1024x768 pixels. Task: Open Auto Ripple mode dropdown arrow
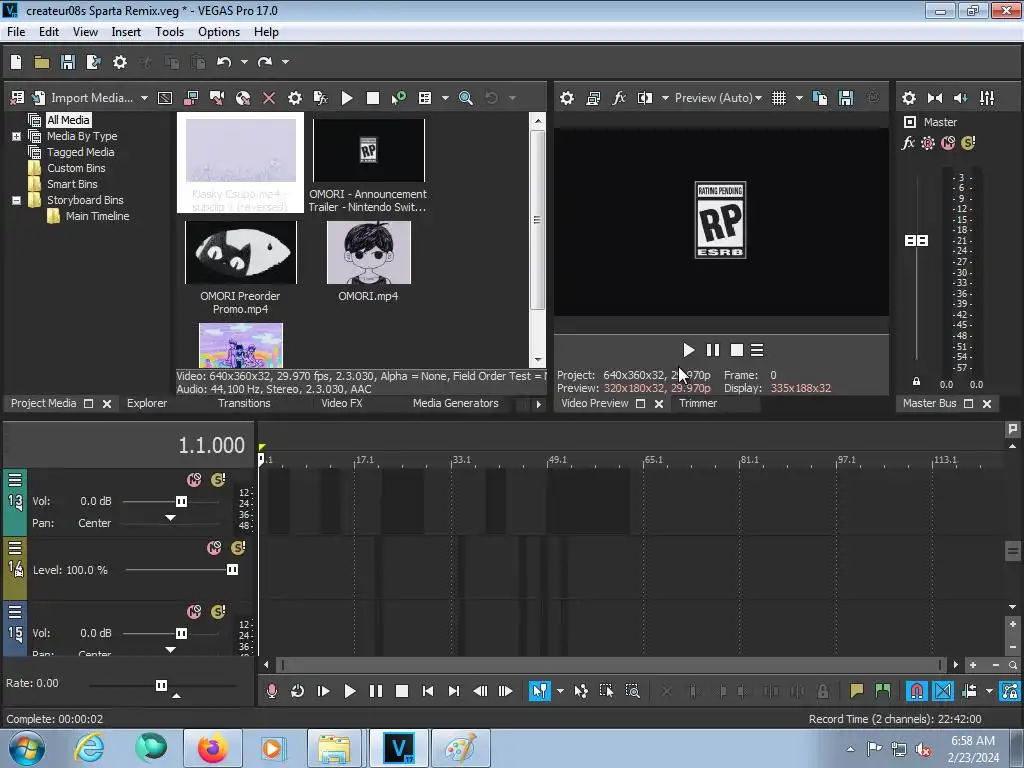point(989,691)
